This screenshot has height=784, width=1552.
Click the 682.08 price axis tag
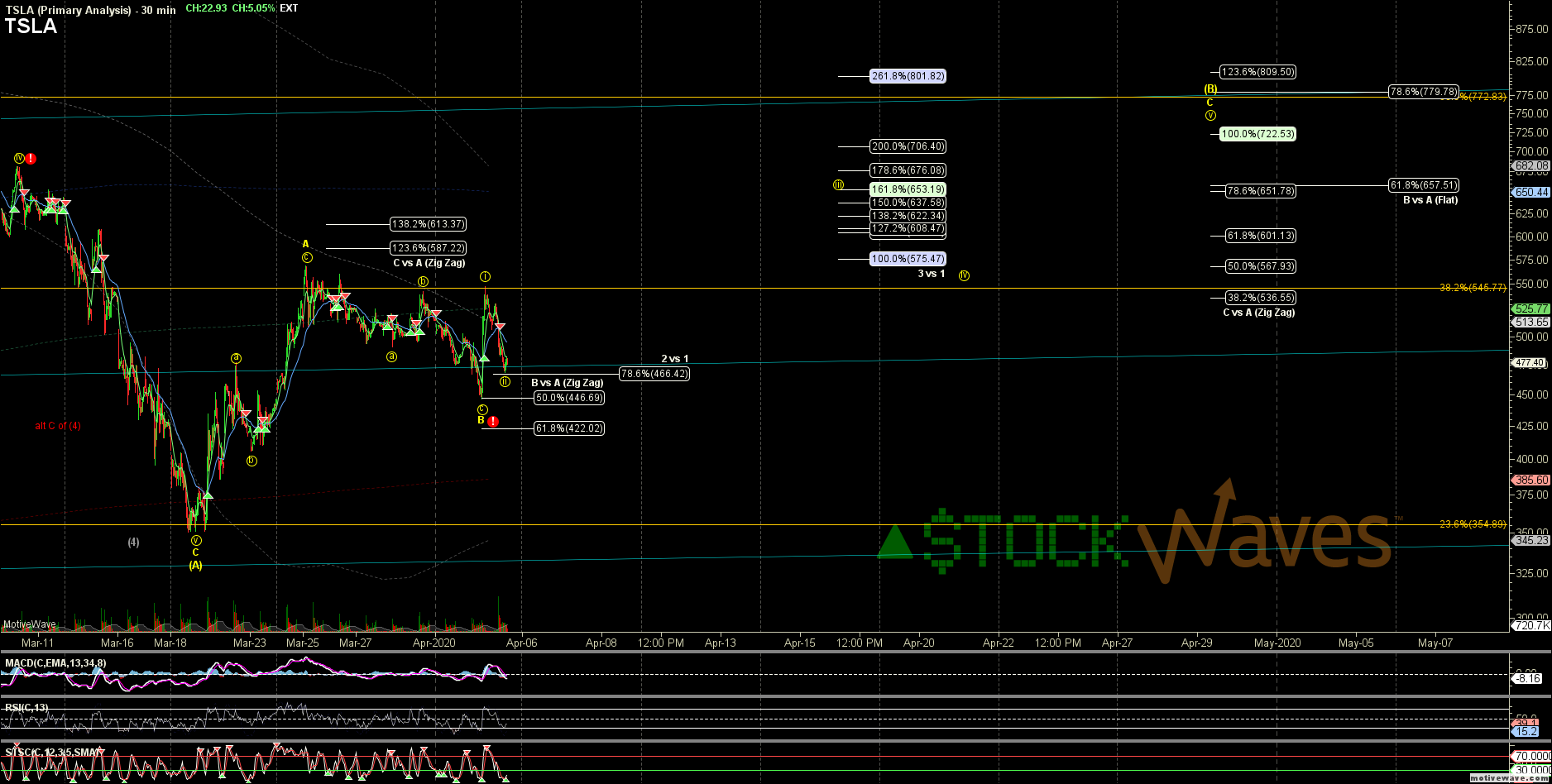[x=1530, y=166]
